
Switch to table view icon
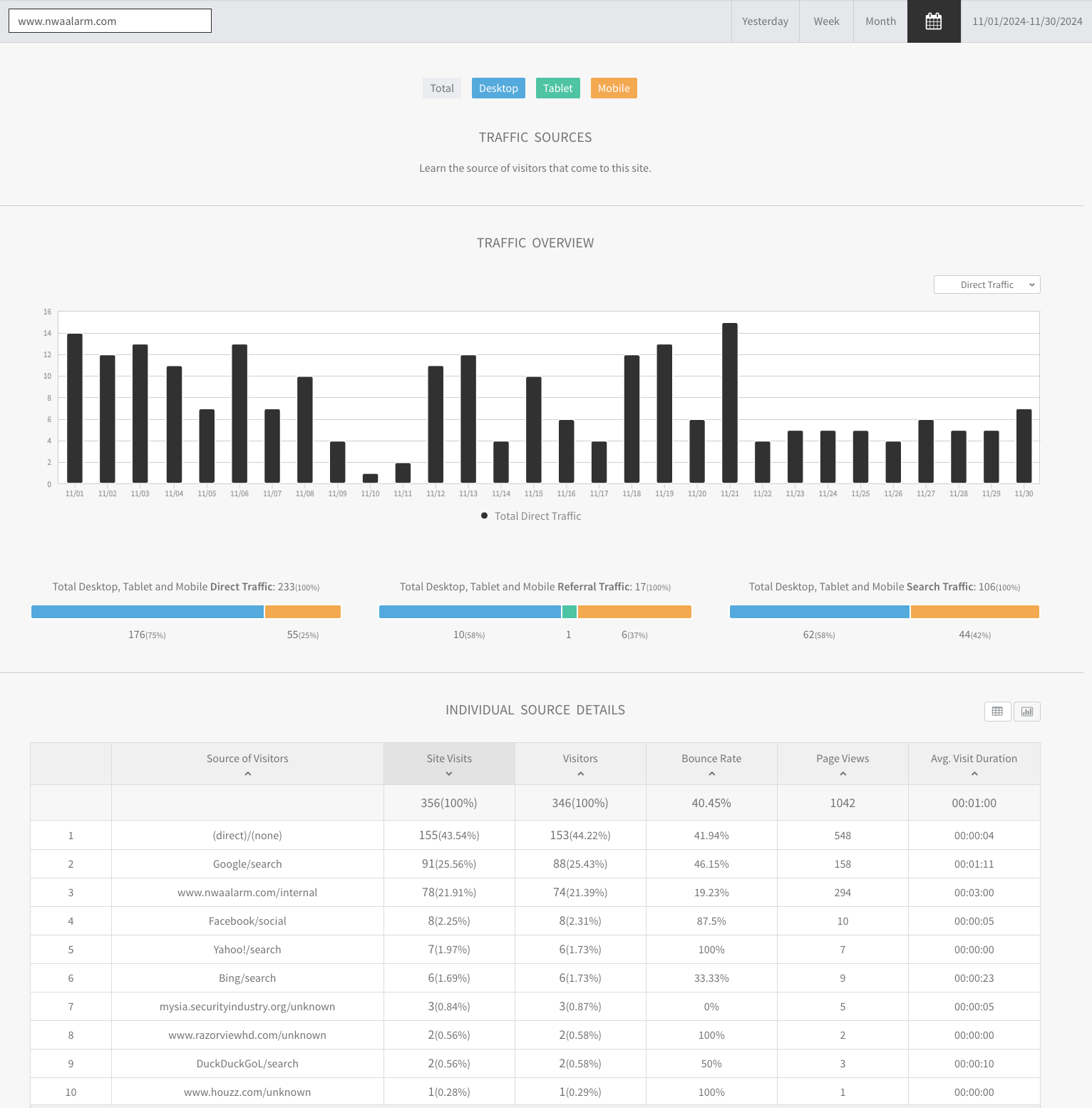click(x=997, y=712)
